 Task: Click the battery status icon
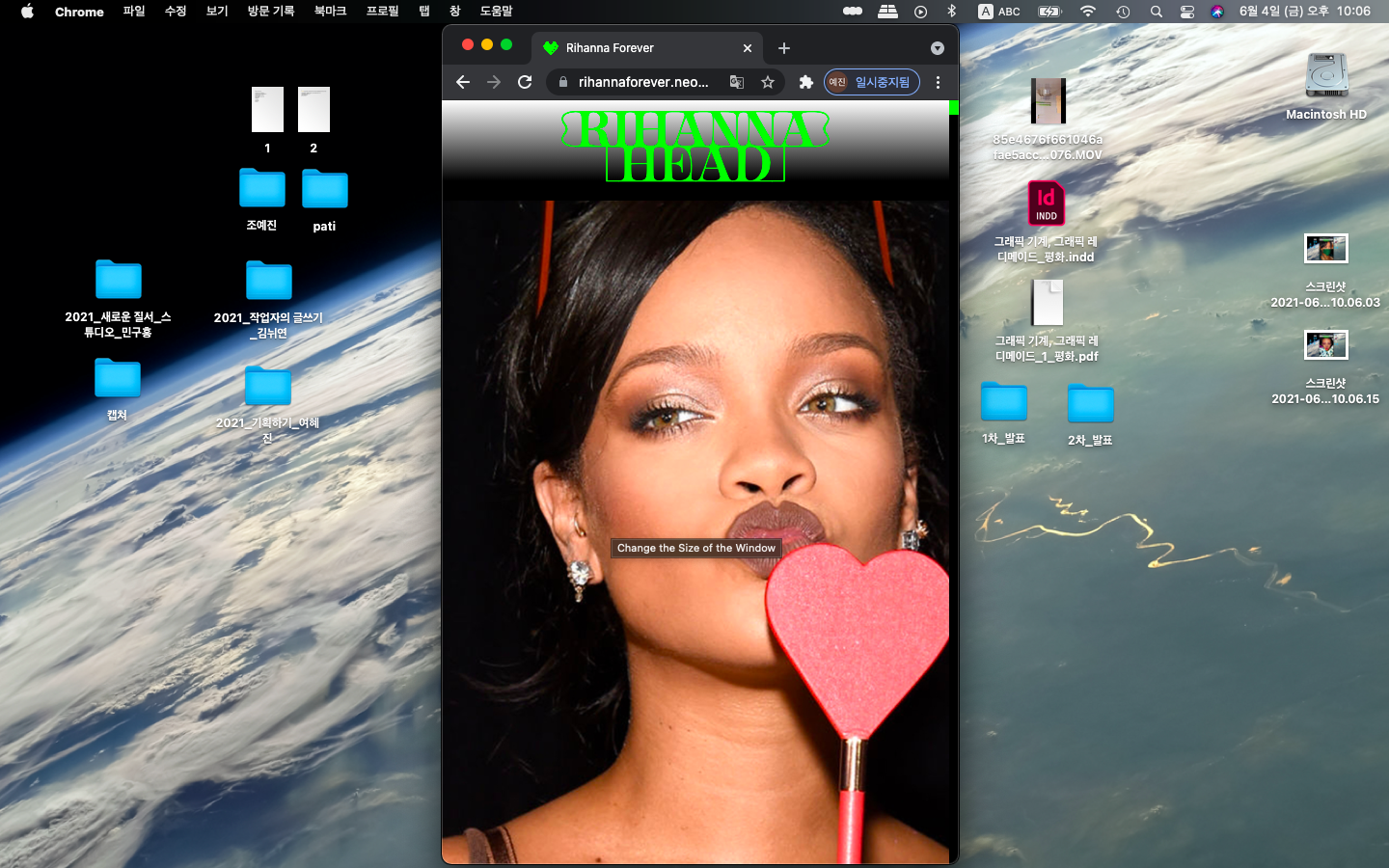[x=1049, y=12]
